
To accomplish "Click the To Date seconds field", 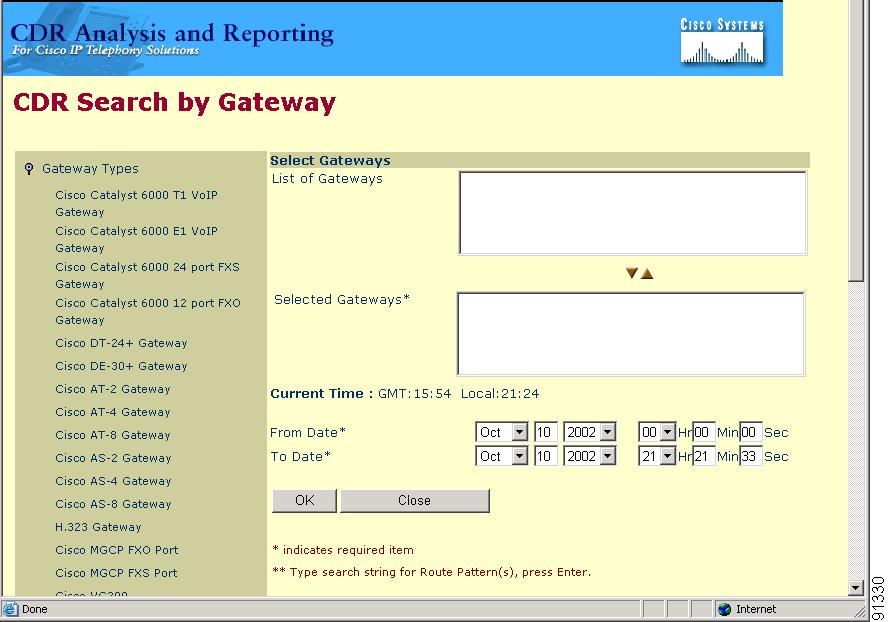I will click(751, 456).
